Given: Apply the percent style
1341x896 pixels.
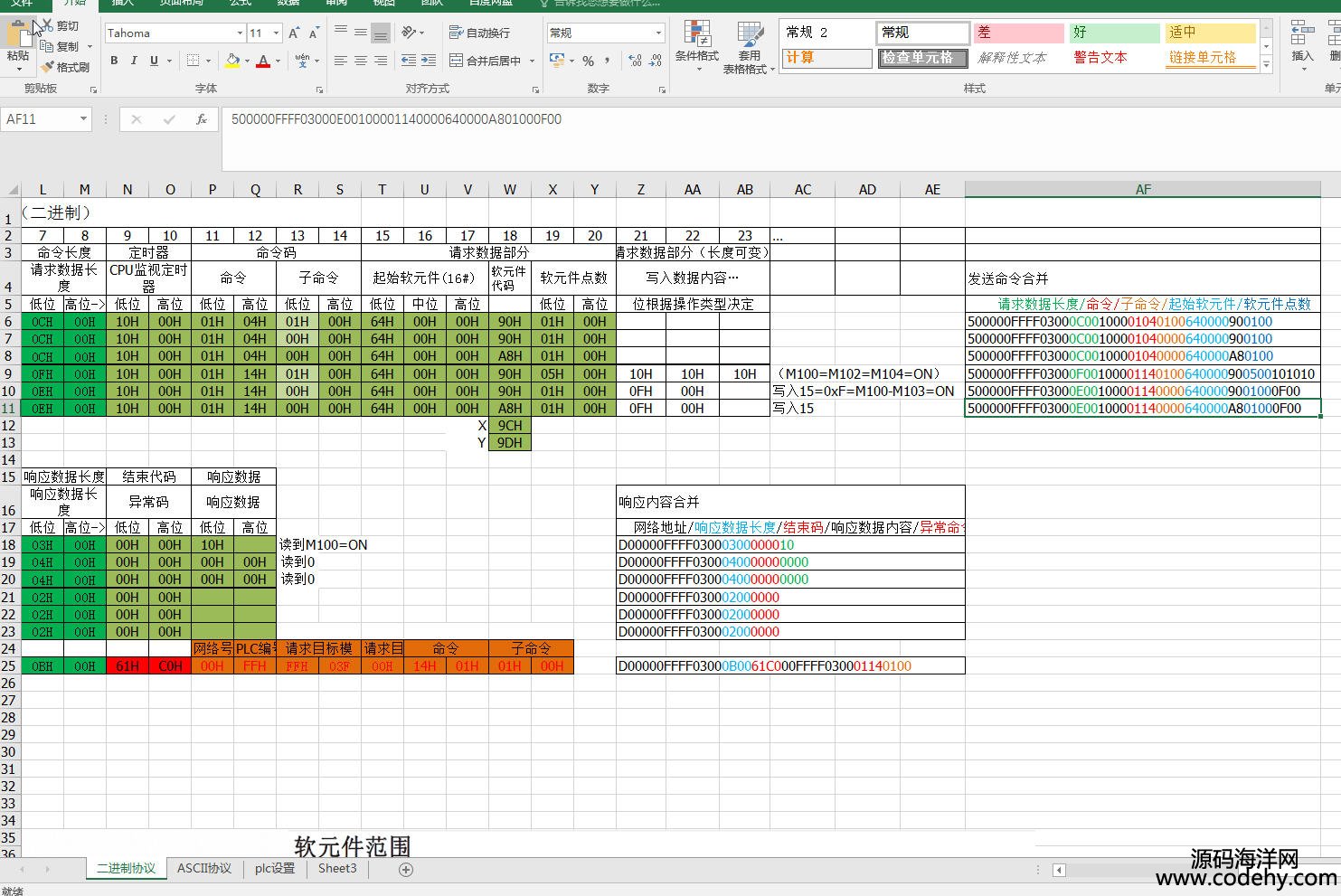Looking at the screenshot, I should point(589,61).
